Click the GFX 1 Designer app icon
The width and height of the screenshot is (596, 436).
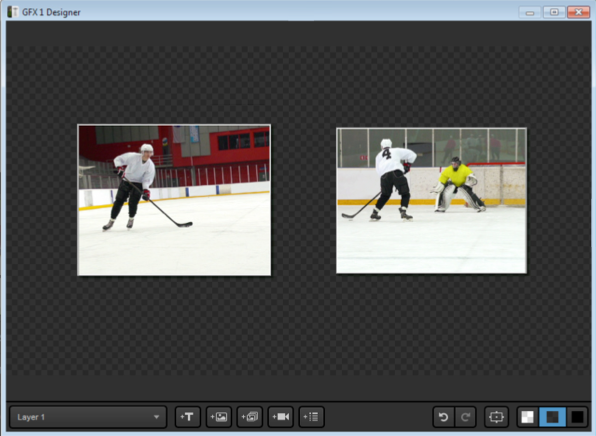click(x=13, y=12)
